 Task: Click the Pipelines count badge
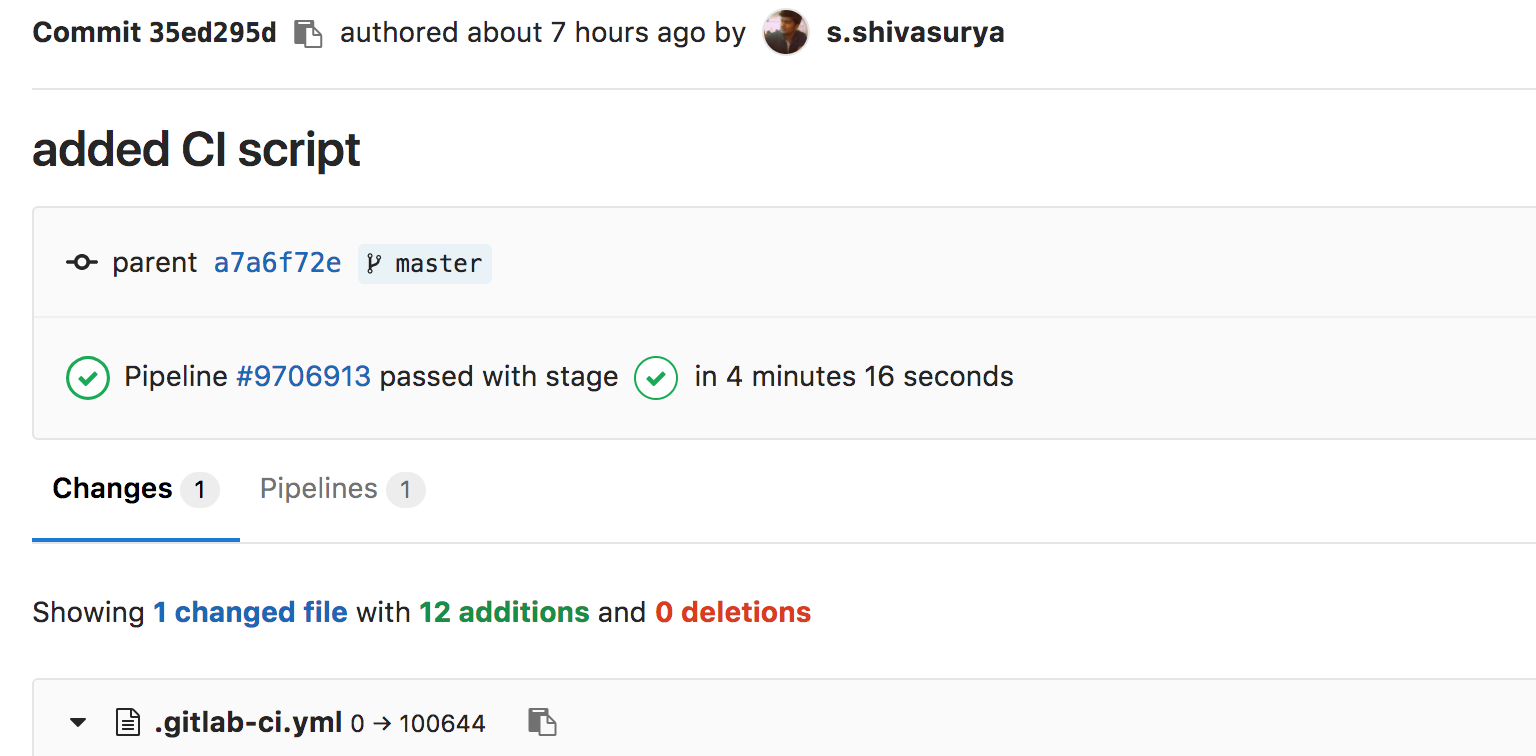point(406,490)
